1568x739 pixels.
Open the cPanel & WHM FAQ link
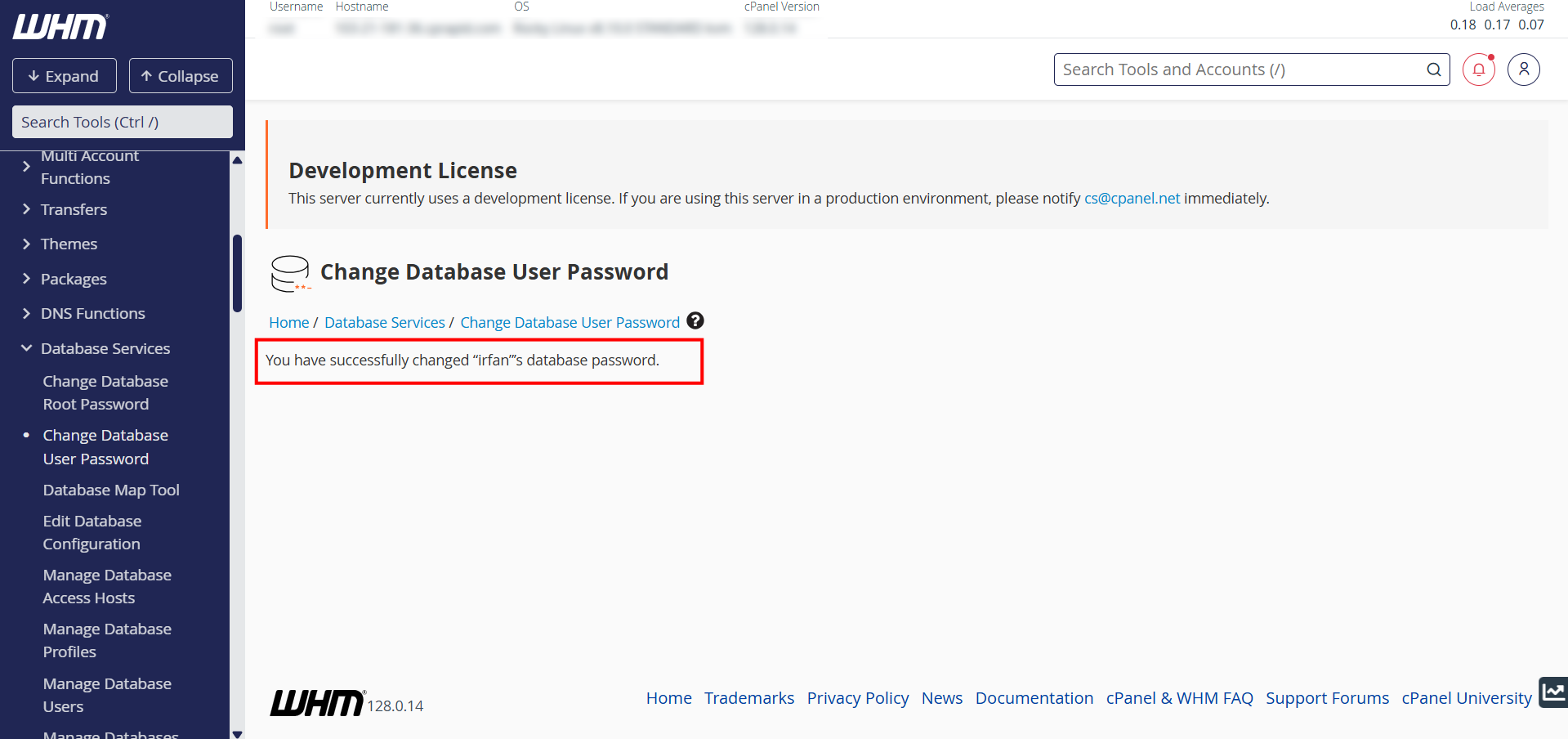(x=1179, y=698)
